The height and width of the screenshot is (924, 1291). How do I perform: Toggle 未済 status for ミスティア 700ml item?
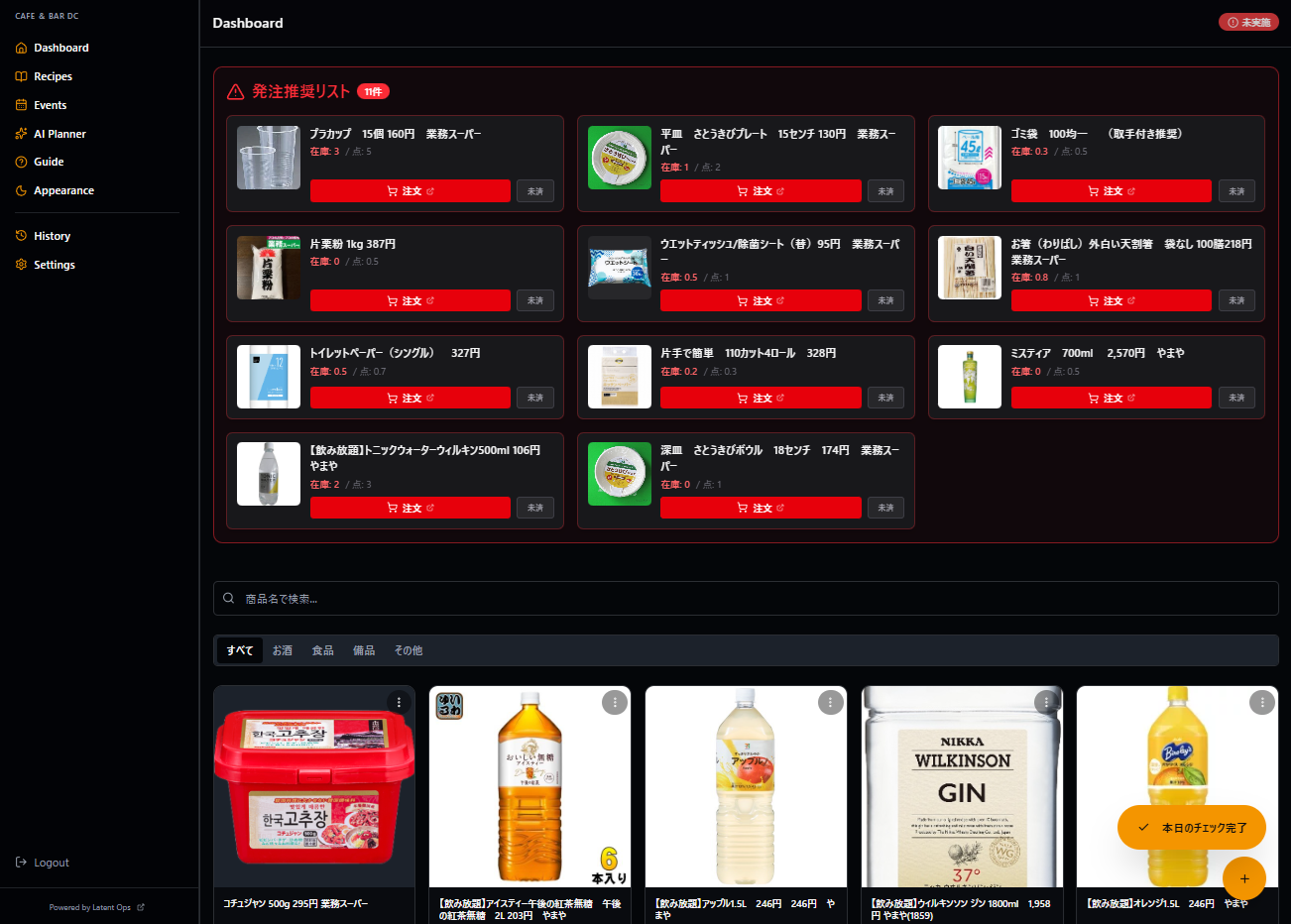[x=1235, y=398]
